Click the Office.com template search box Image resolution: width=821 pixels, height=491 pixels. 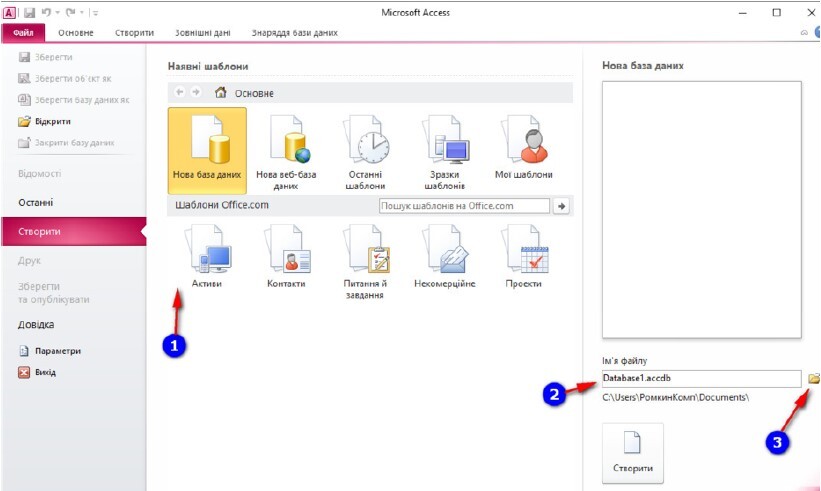(x=464, y=206)
